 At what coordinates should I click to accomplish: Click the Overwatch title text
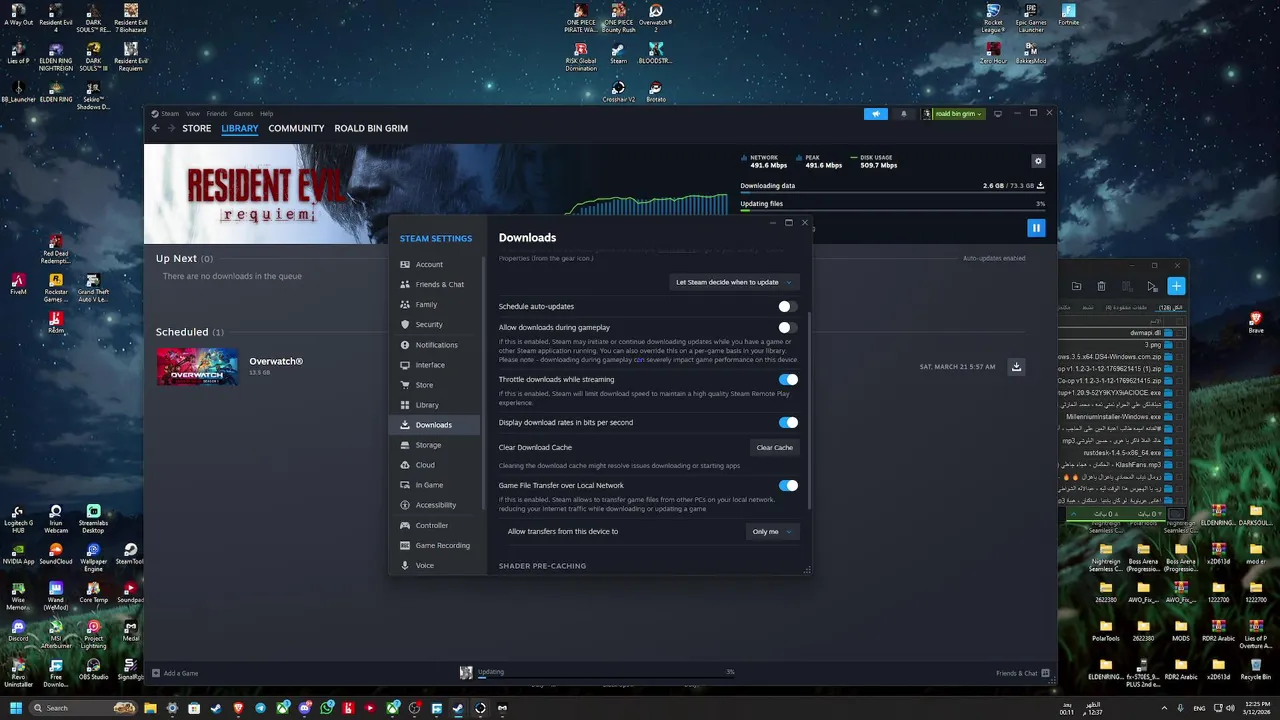(276, 361)
